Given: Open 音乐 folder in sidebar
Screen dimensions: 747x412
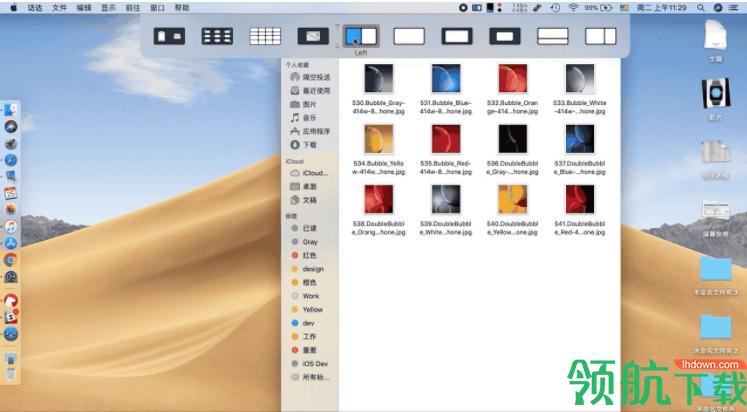Looking at the screenshot, I should tap(304, 118).
